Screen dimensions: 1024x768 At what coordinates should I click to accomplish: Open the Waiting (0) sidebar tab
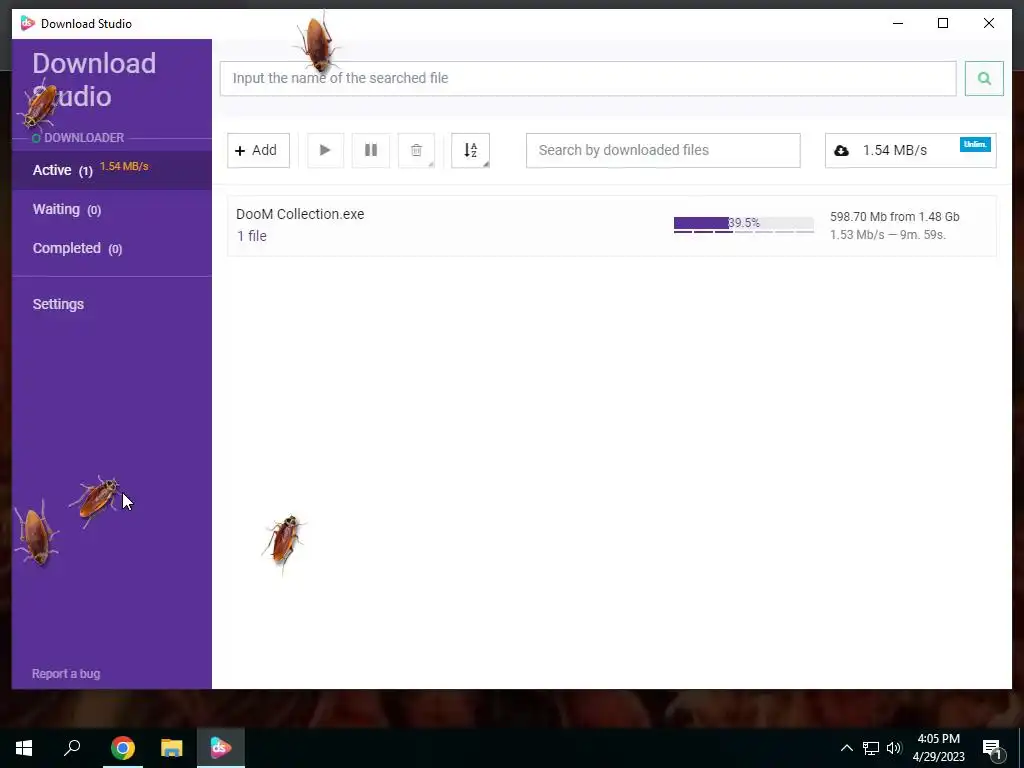pyautogui.click(x=112, y=209)
